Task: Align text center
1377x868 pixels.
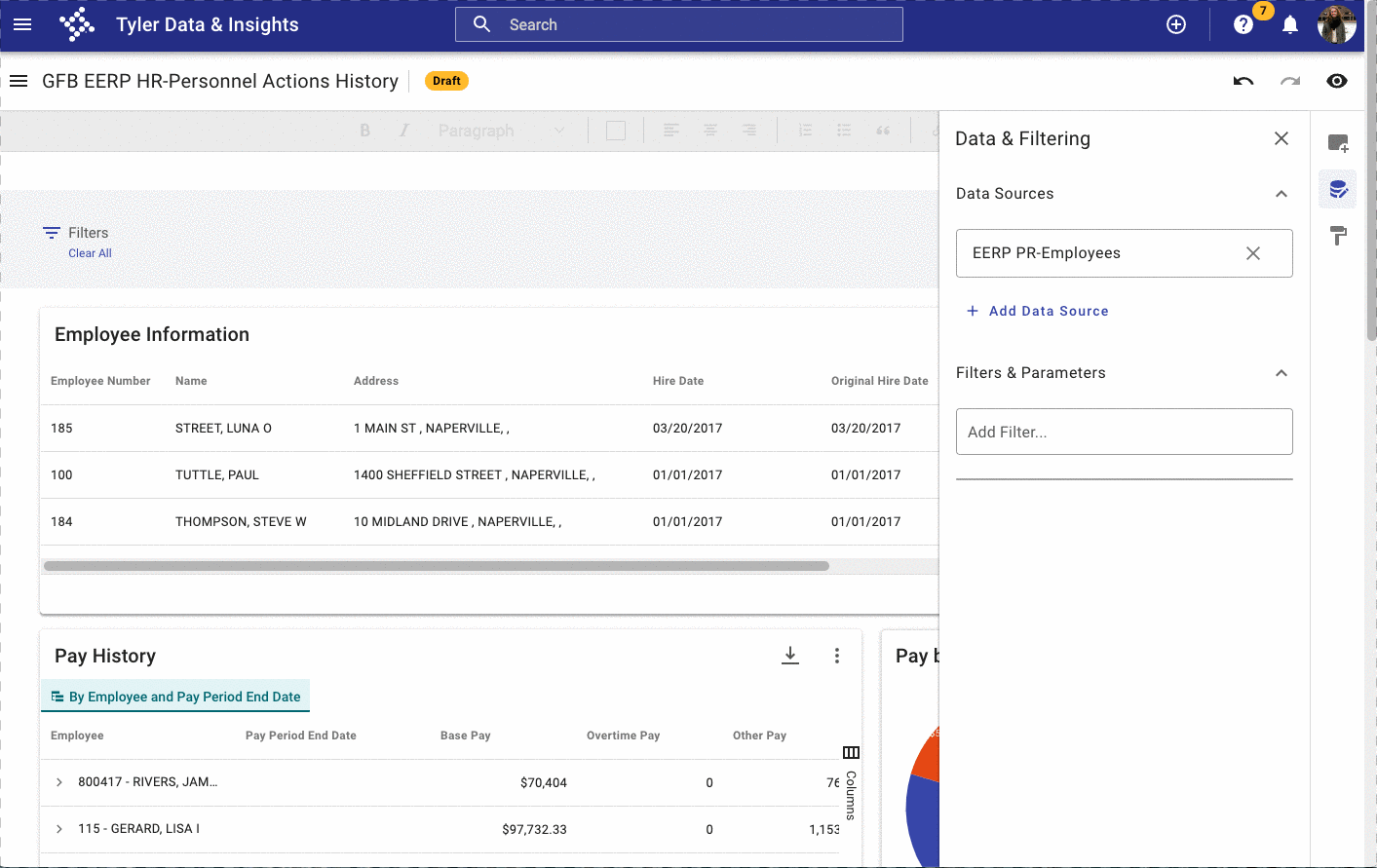Action: [710, 131]
